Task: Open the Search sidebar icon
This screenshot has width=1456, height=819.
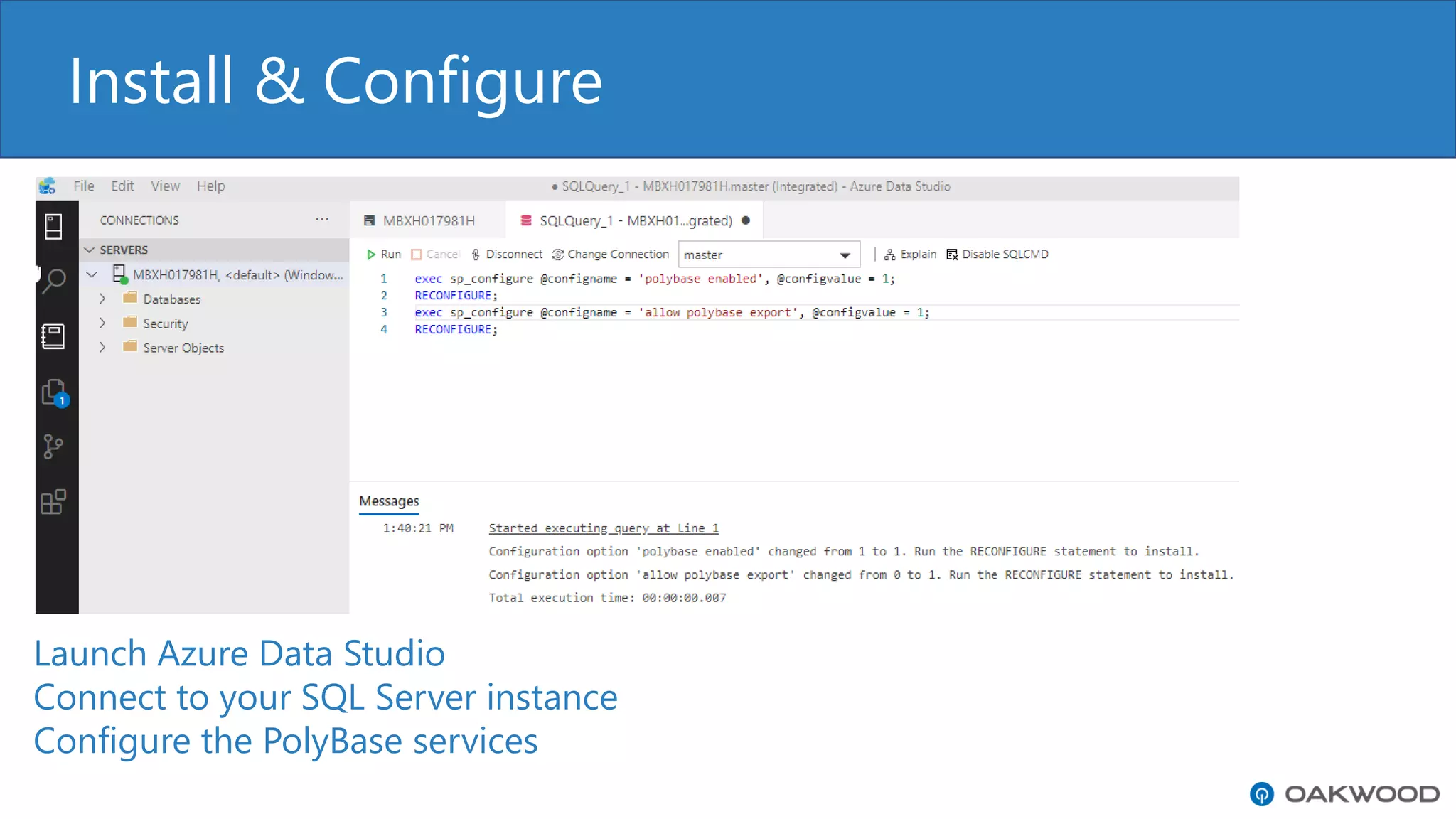Action: click(54, 281)
